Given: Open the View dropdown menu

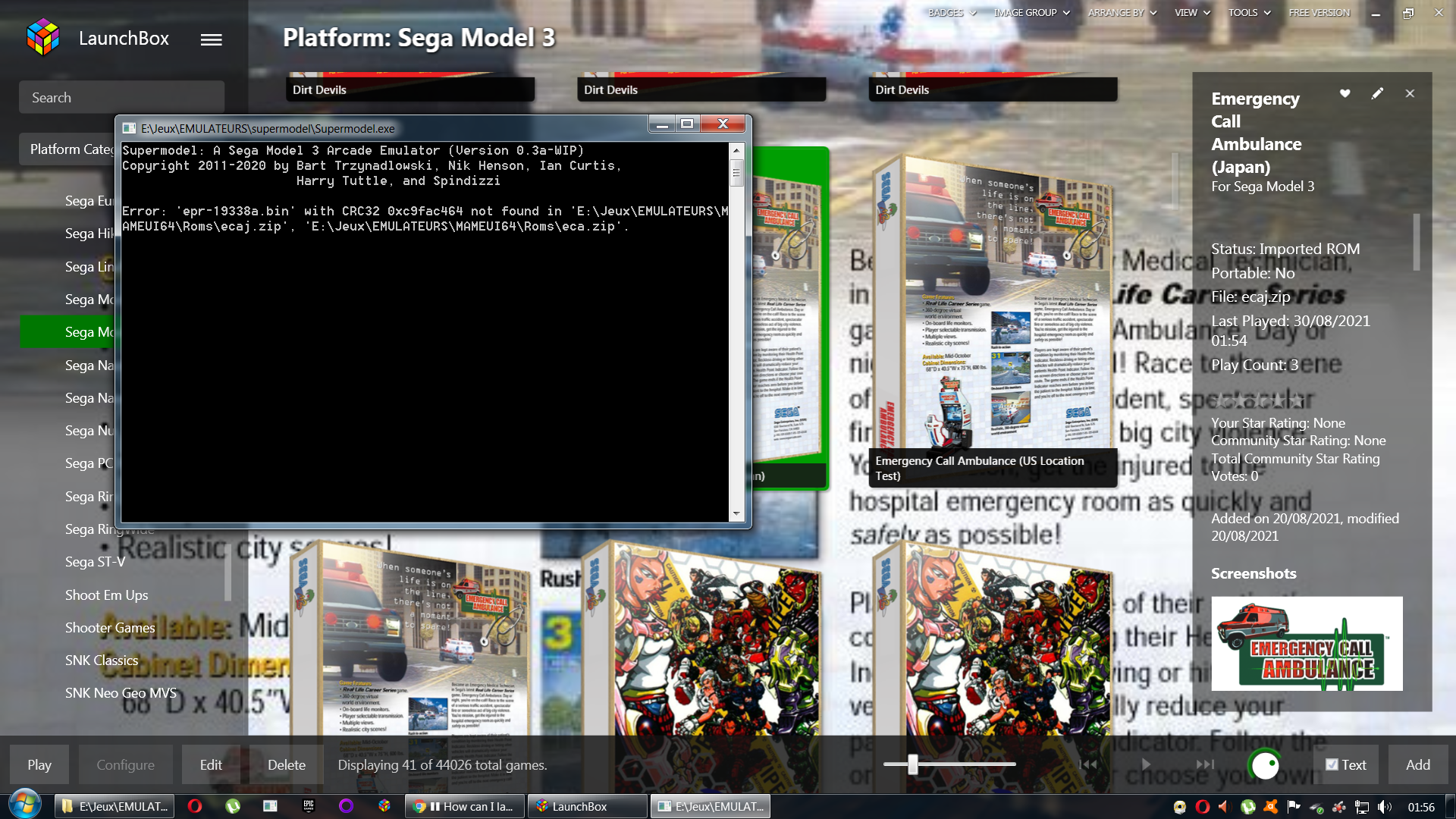Looking at the screenshot, I should point(1193,13).
